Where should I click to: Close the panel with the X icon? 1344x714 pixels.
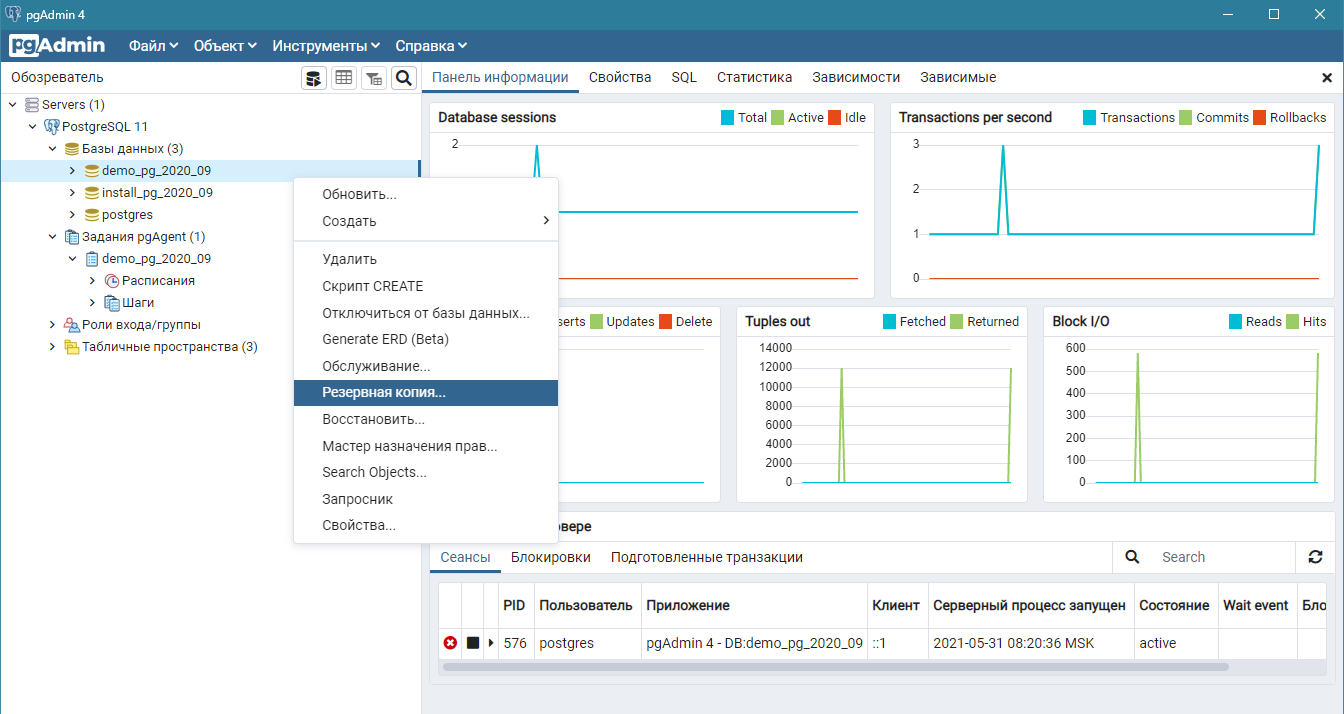click(x=1327, y=78)
